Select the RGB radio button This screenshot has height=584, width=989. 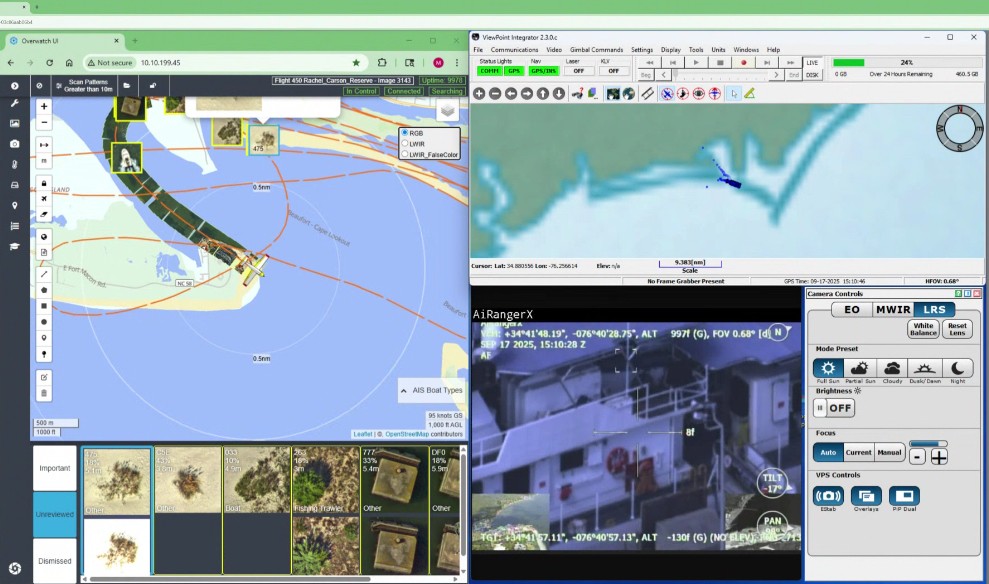coord(405,133)
